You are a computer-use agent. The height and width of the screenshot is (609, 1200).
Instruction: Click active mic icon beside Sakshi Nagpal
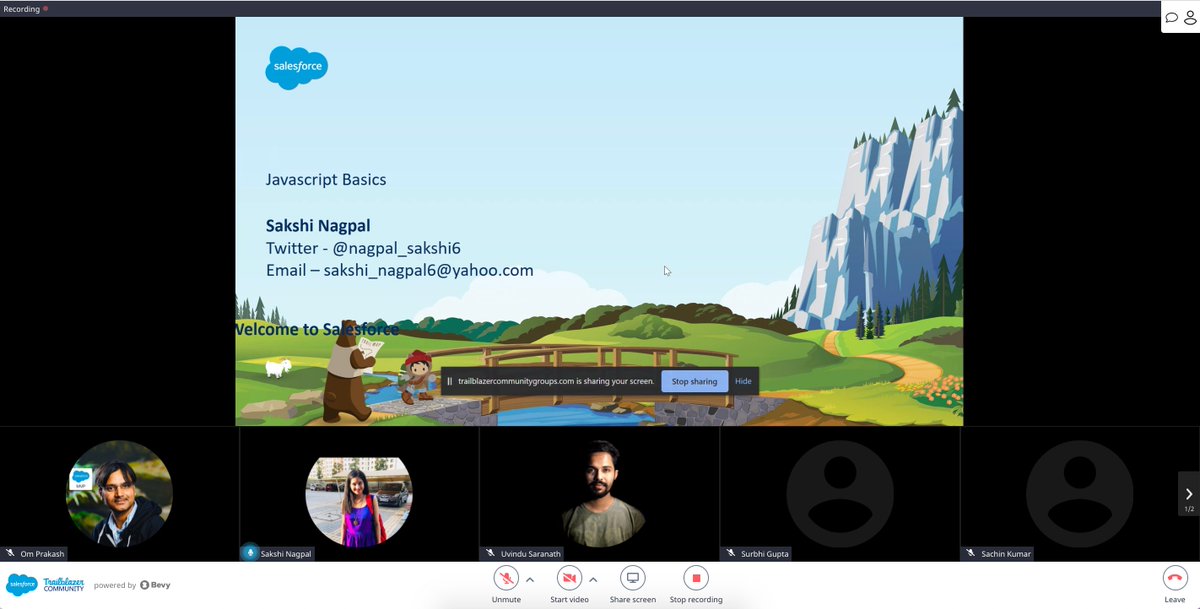point(250,552)
